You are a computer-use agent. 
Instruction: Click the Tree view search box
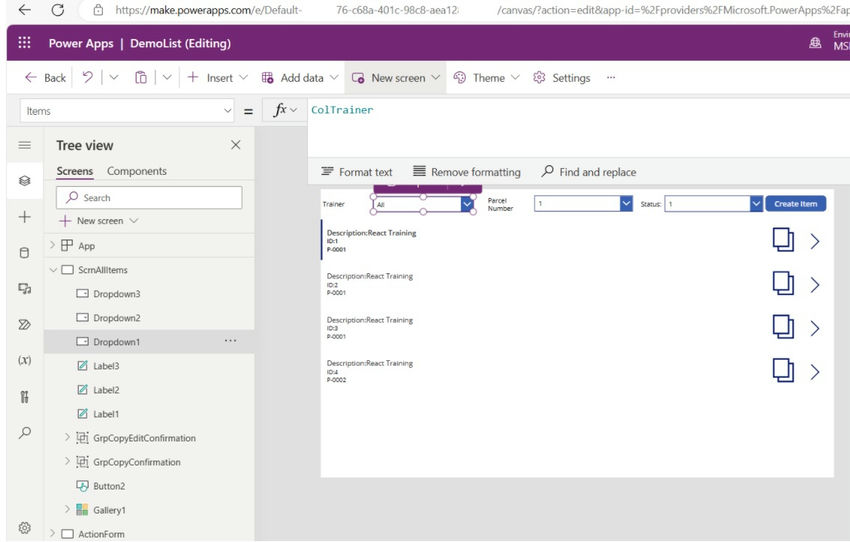coord(149,198)
